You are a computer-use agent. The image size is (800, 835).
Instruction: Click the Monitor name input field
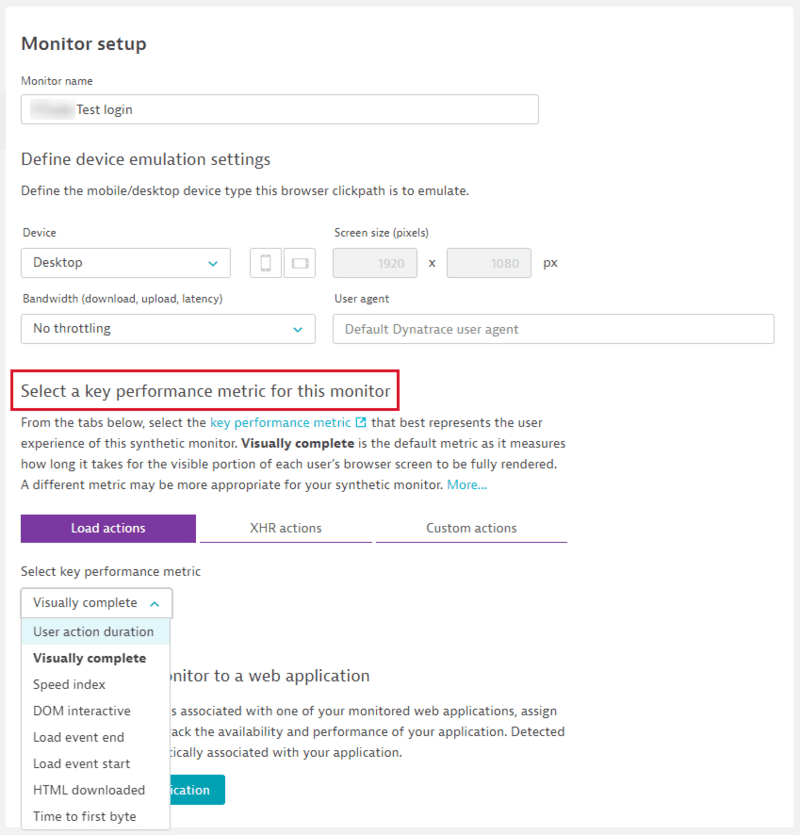pyautogui.click(x=279, y=109)
